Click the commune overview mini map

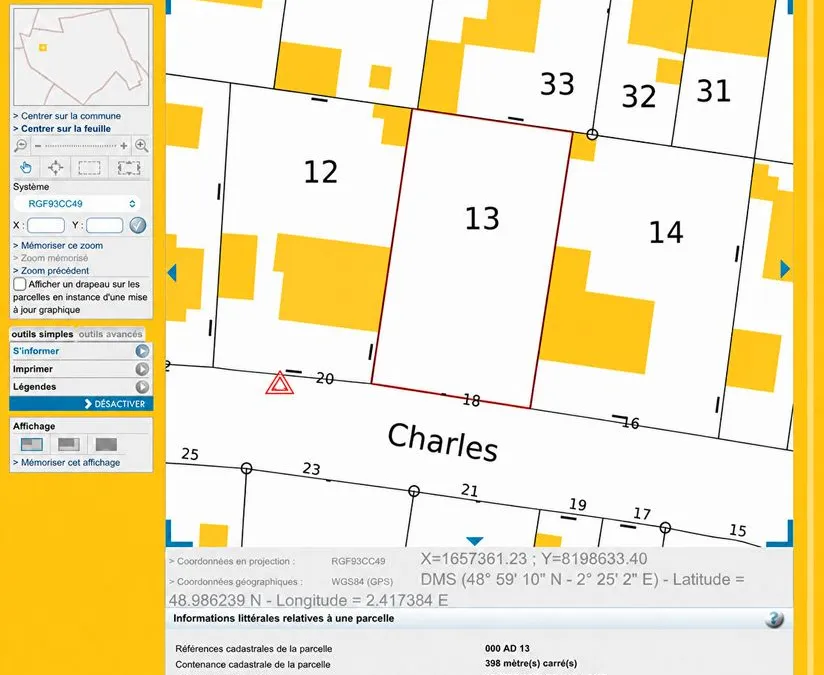click(81, 57)
